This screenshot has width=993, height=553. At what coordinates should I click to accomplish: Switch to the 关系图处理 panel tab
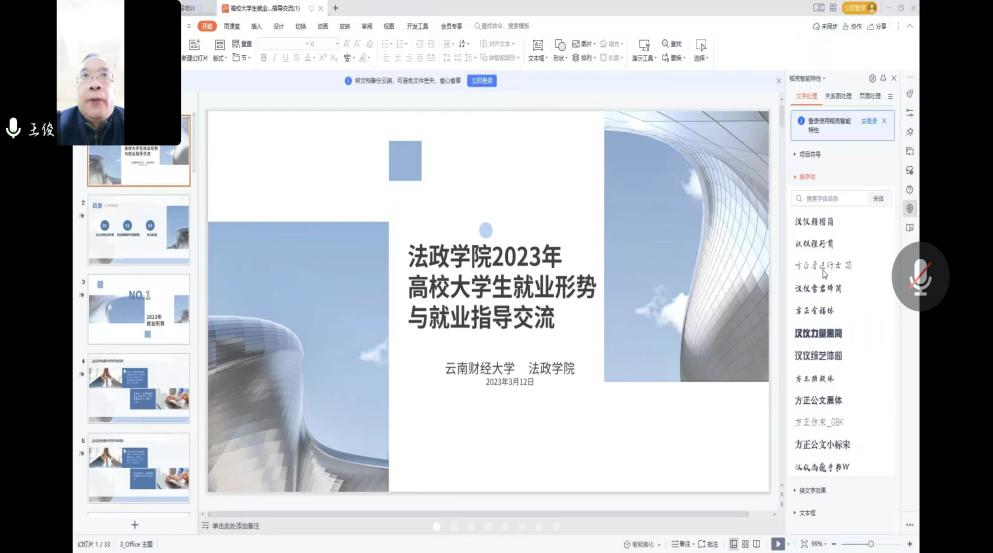838,96
